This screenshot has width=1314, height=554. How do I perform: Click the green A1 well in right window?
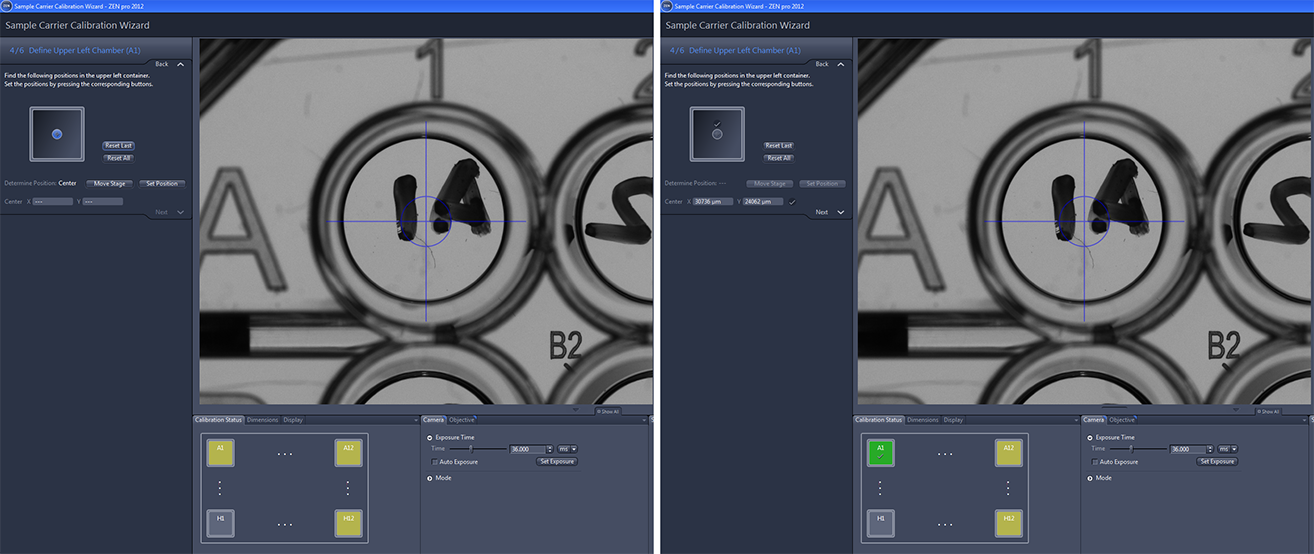881,453
